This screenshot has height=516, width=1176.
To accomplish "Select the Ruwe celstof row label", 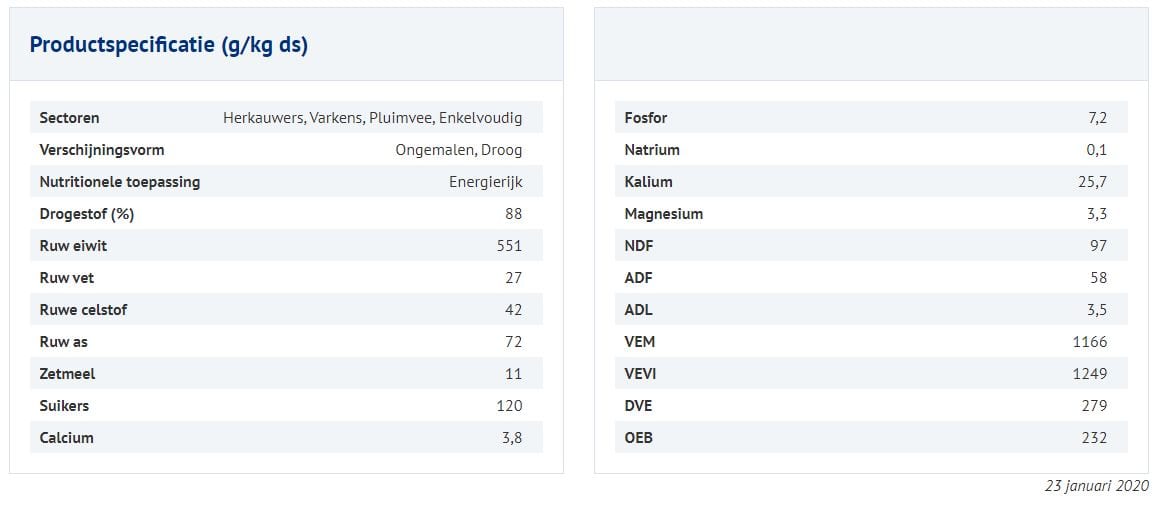I will tap(83, 310).
